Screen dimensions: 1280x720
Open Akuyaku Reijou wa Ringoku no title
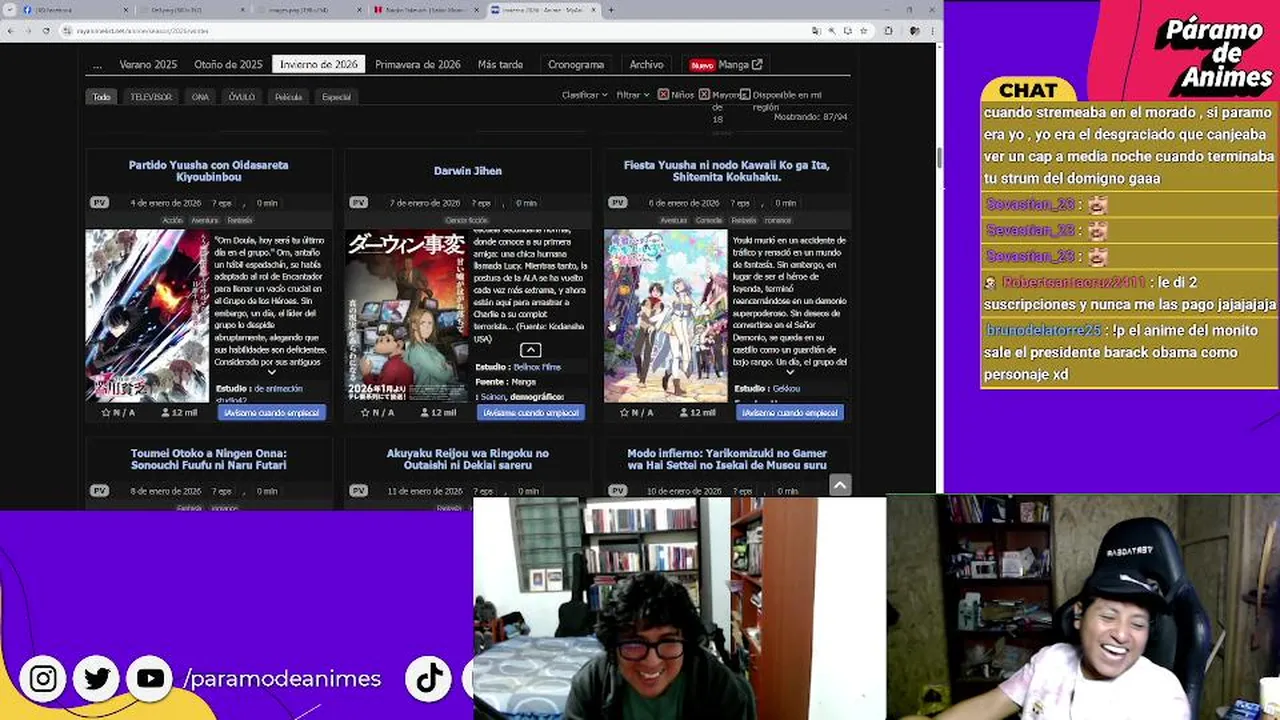coord(468,459)
